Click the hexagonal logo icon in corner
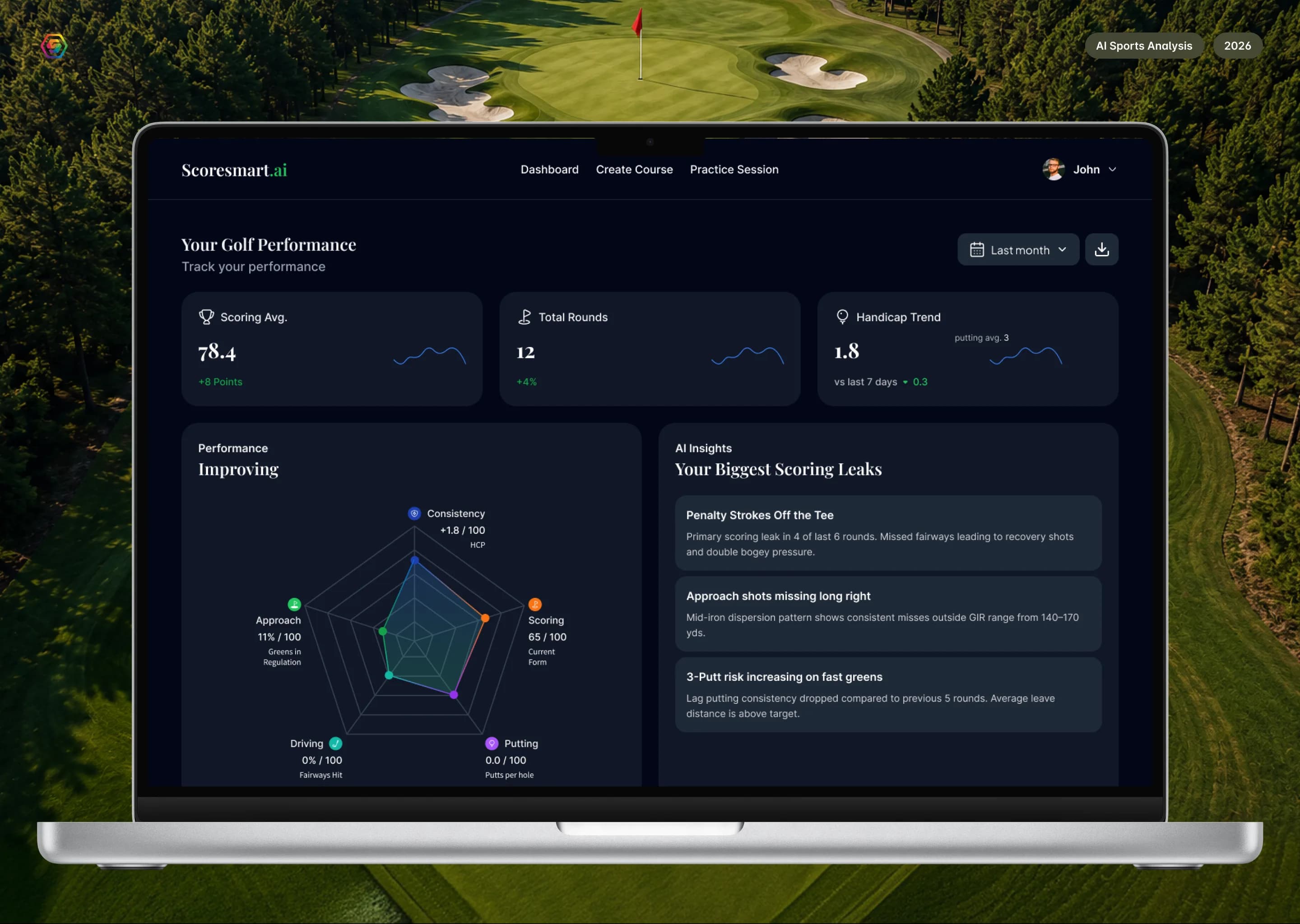 point(54,46)
